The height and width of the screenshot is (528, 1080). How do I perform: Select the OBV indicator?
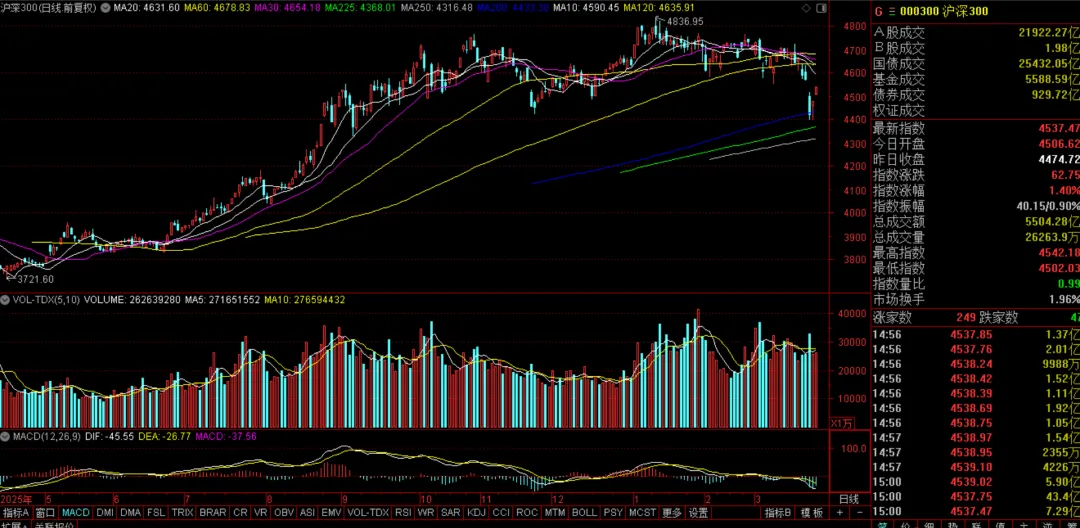pos(284,513)
